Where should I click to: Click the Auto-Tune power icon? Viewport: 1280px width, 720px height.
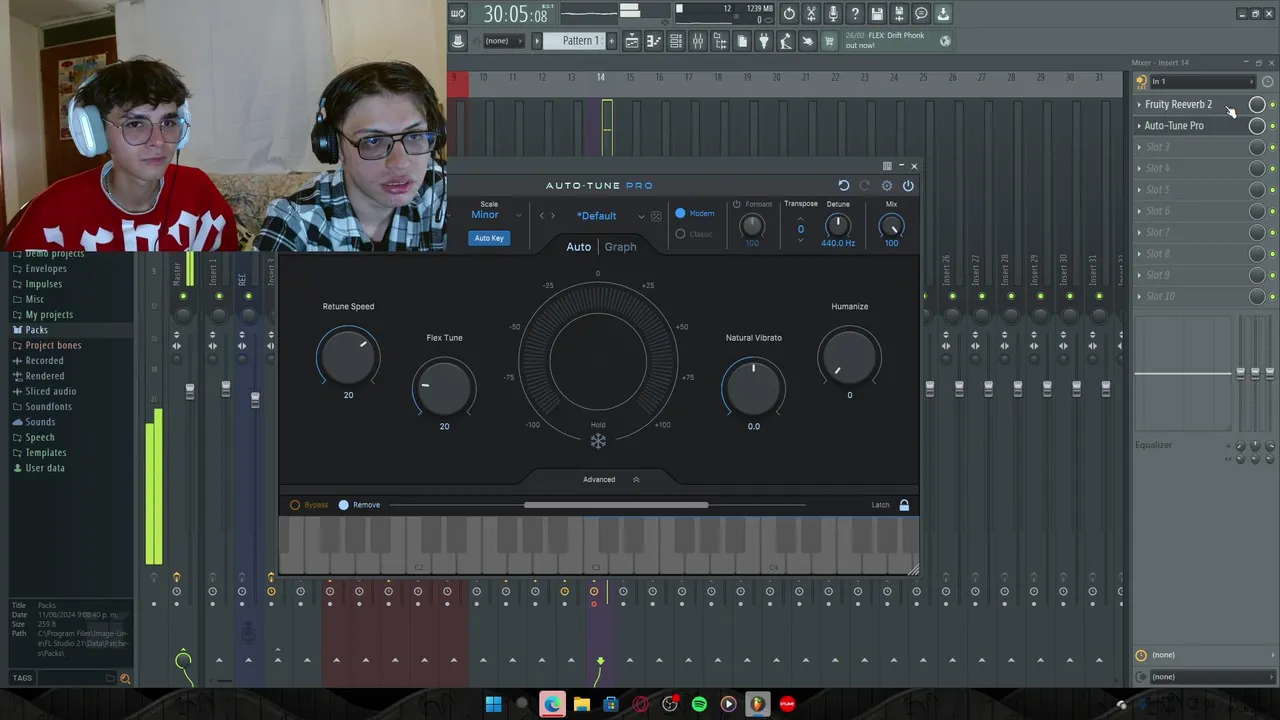coord(908,186)
